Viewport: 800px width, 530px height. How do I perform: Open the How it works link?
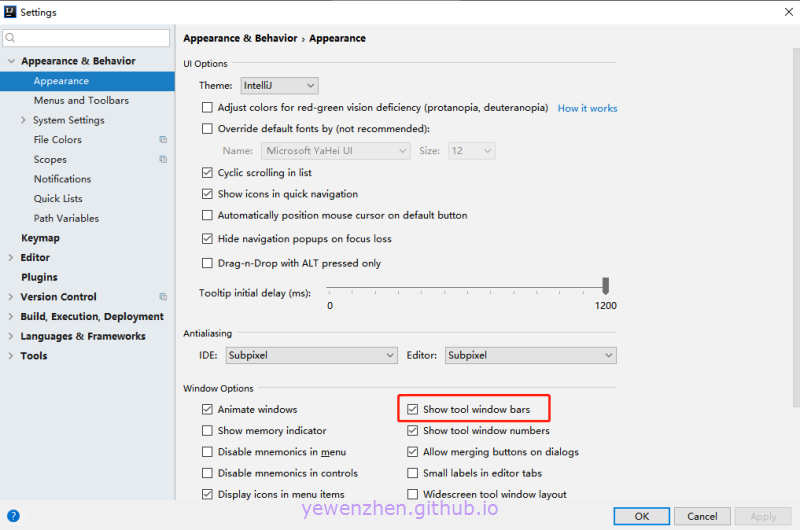[587, 108]
